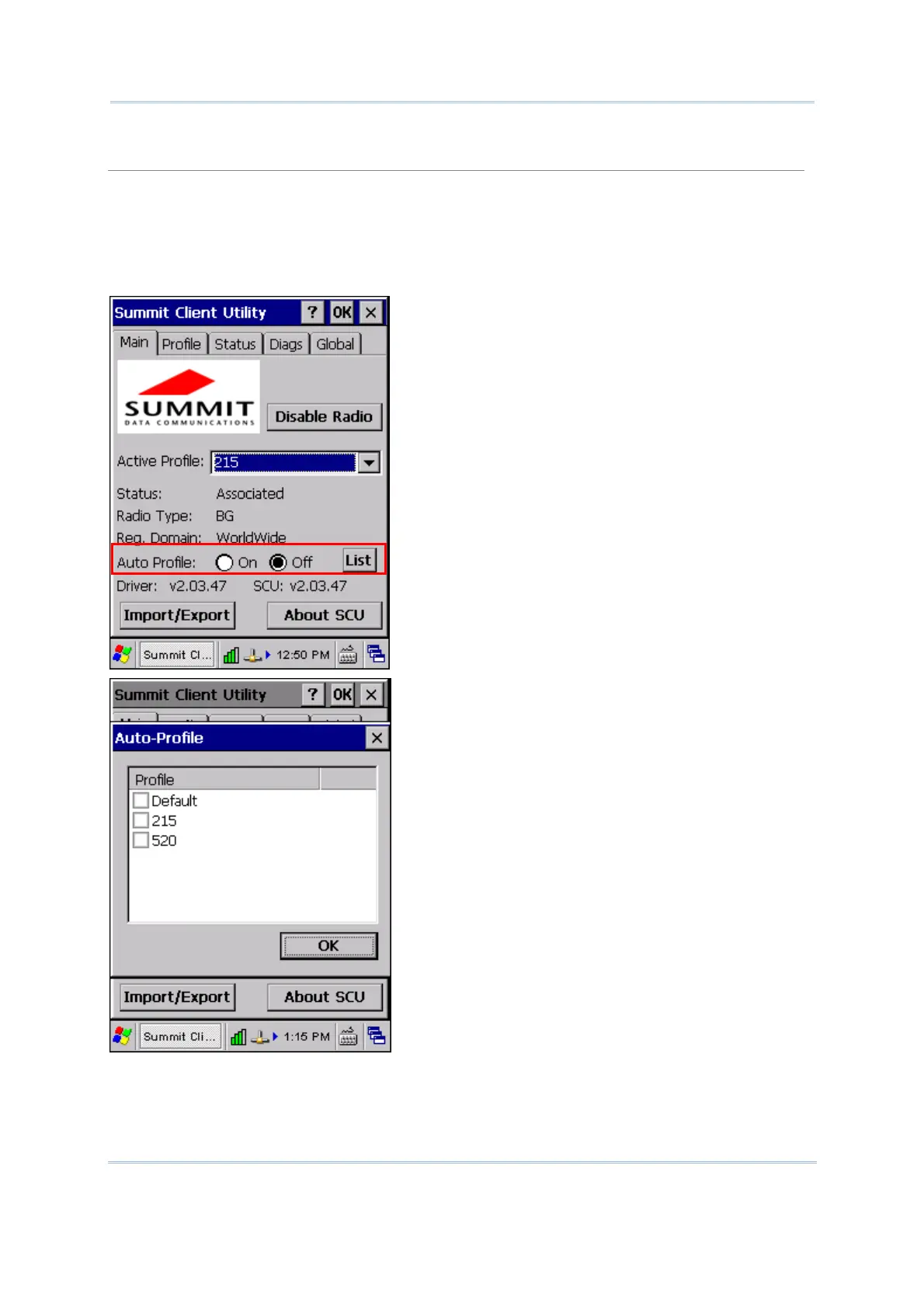Click the 1:15 PM clock
Screen dimensions: 924x1308
click(307, 1037)
